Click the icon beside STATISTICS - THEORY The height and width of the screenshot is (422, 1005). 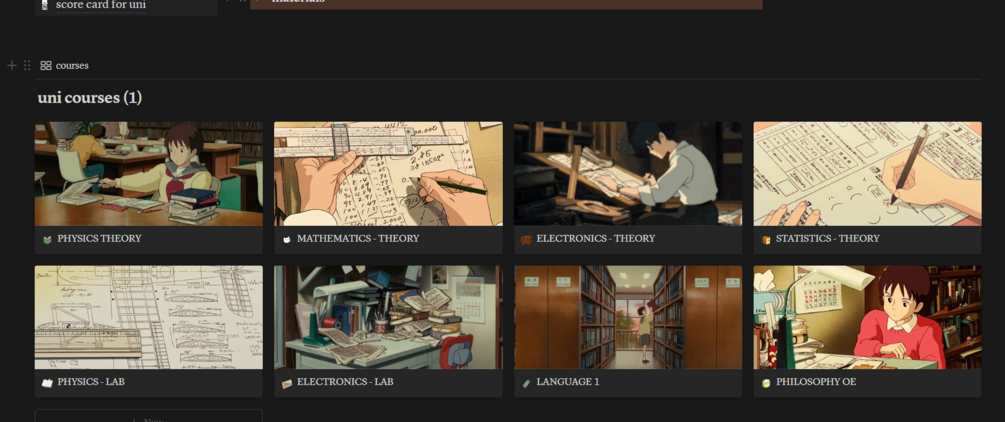pos(766,239)
